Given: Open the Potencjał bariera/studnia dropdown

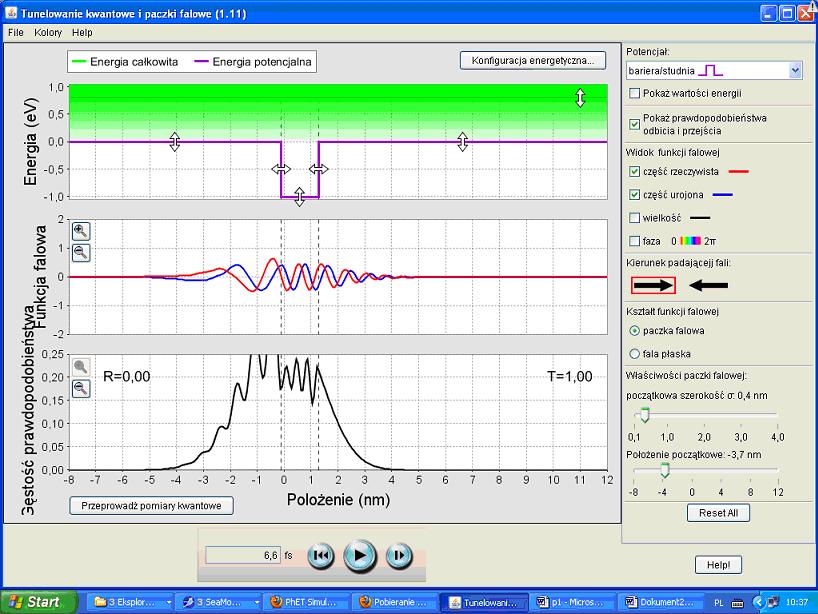Looking at the screenshot, I should click(x=714, y=70).
